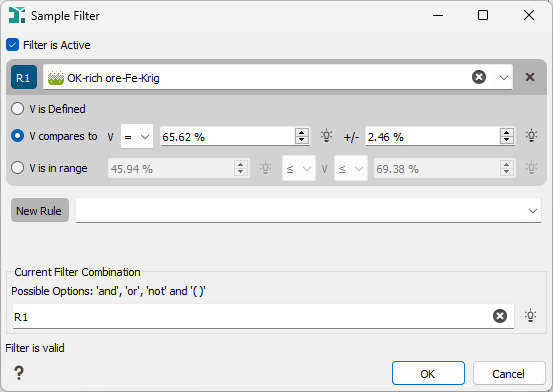Increase the 65.62 % value with up arrow
The height and width of the screenshot is (392, 553).
tap(302, 133)
